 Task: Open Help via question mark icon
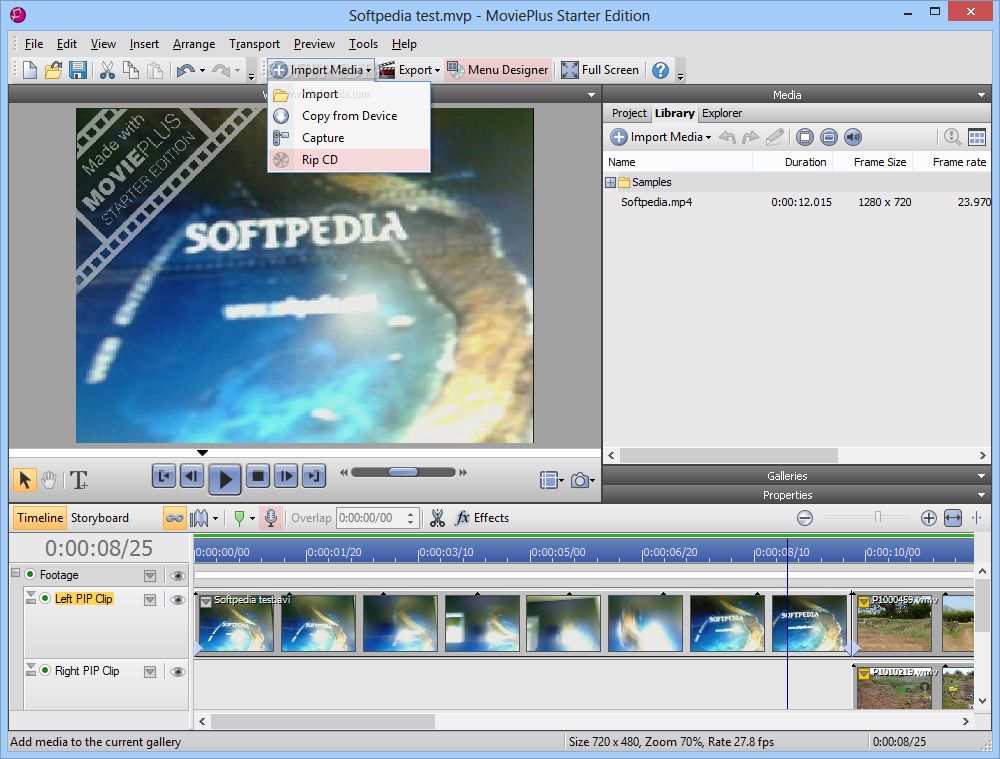pos(661,70)
